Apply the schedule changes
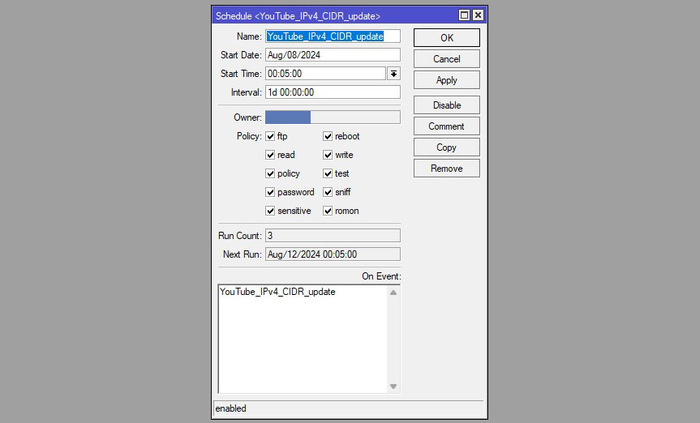Image resolution: width=700 pixels, height=423 pixels. pos(446,80)
